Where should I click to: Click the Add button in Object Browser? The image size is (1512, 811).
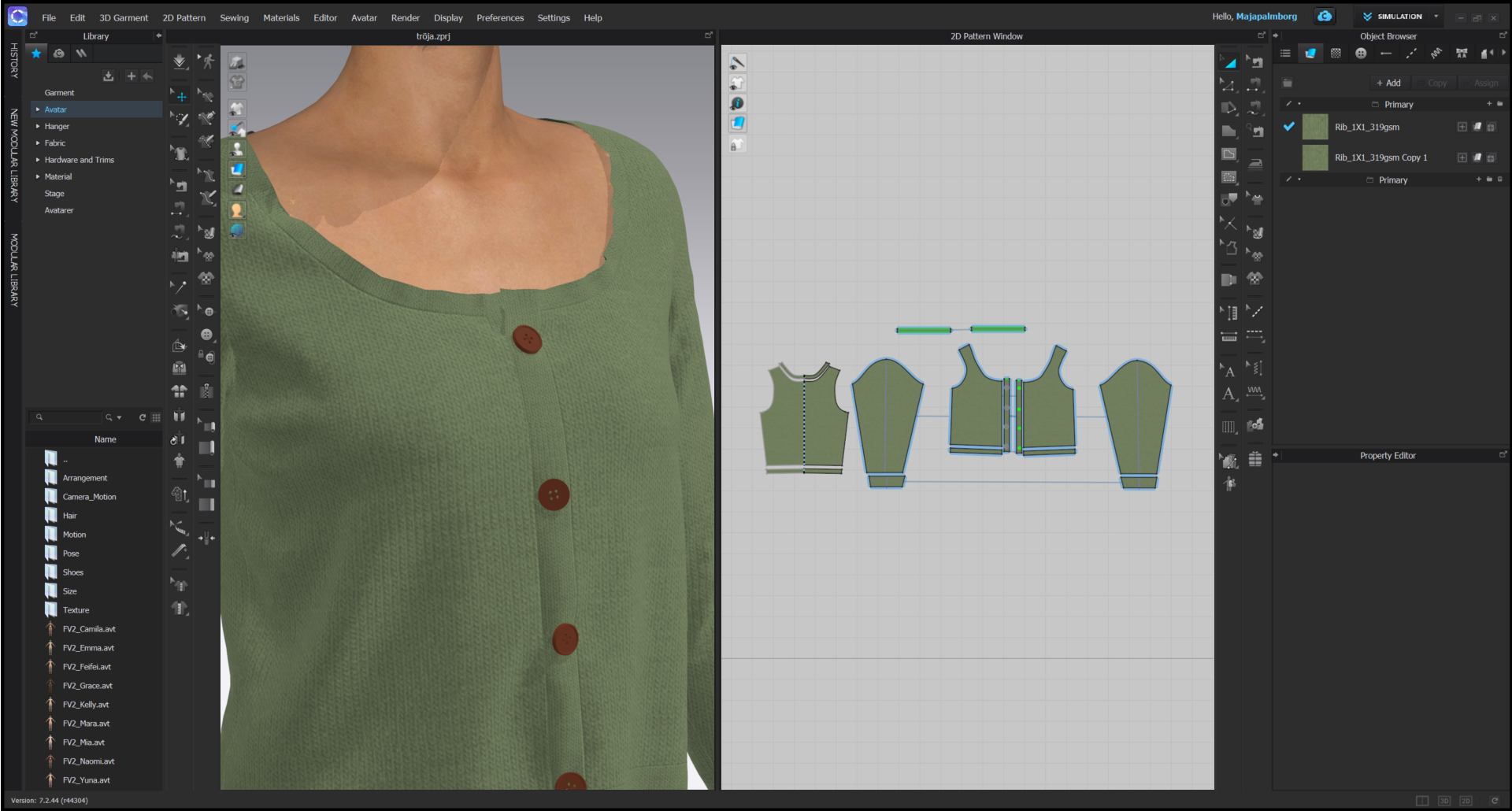[1388, 83]
